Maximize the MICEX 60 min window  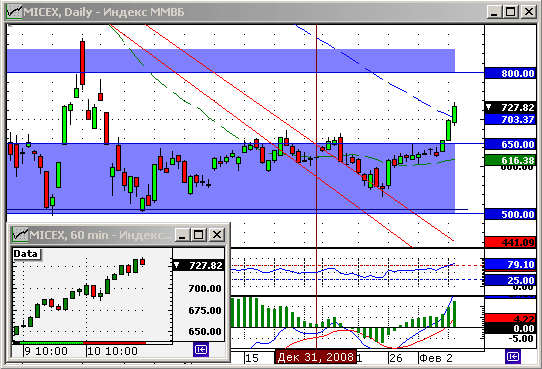click(x=199, y=235)
